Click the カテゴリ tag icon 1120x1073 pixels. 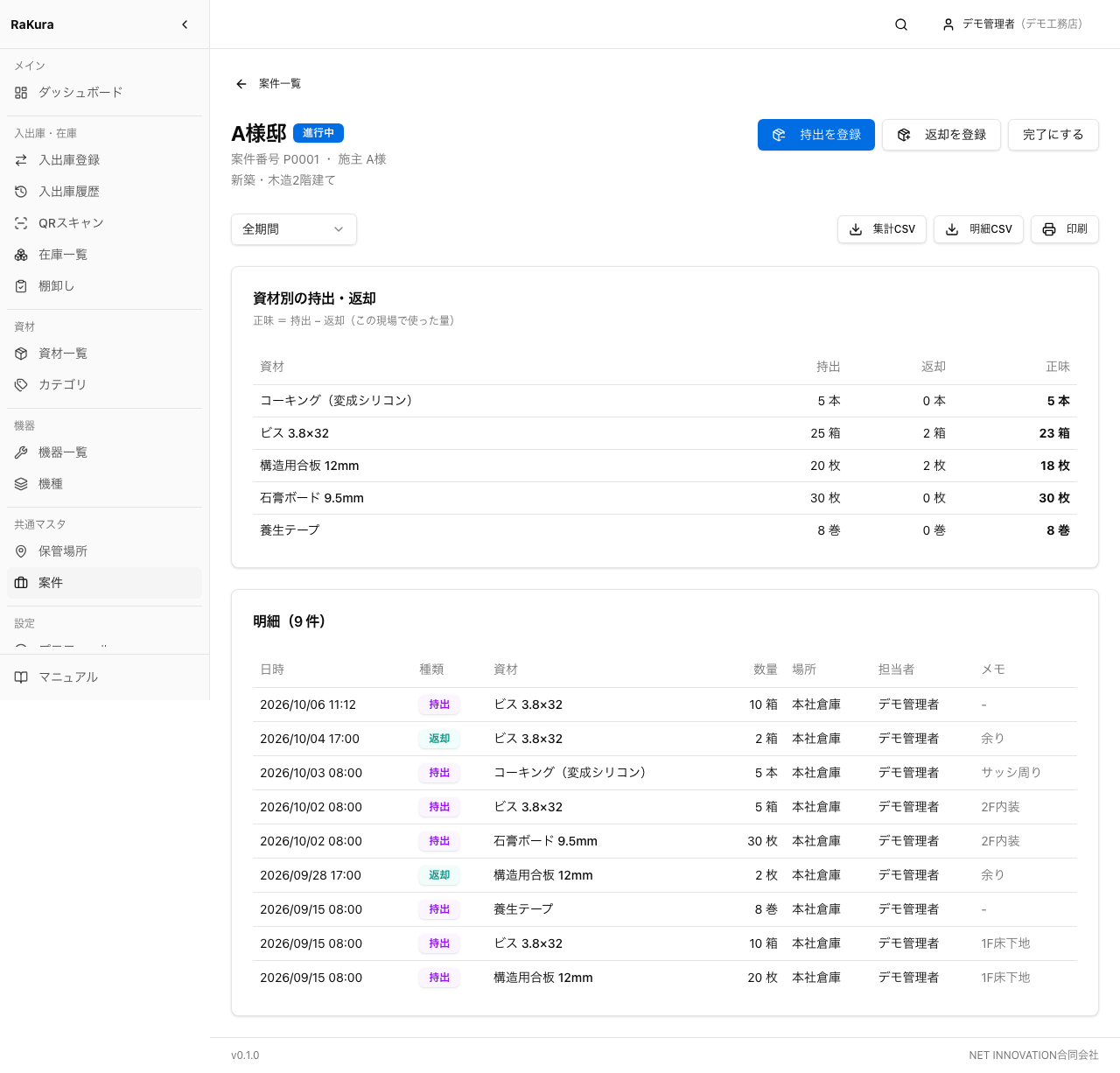[x=21, y=385]
